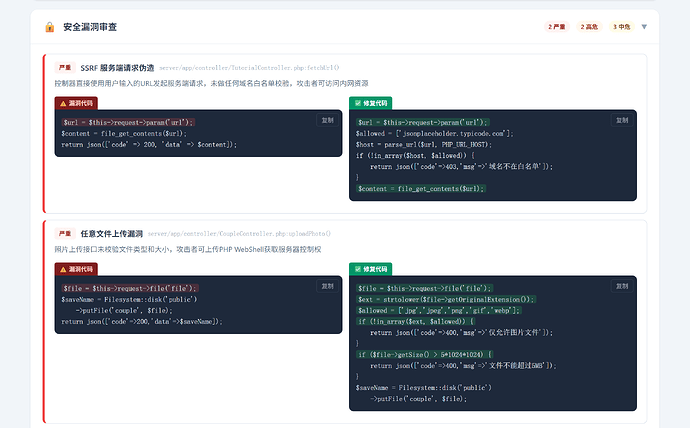Image resolution: width=690 pixels, height=428 pixels.
Task: Click the if (!in_array($ext, $allowed)) line
Action: 415,322
